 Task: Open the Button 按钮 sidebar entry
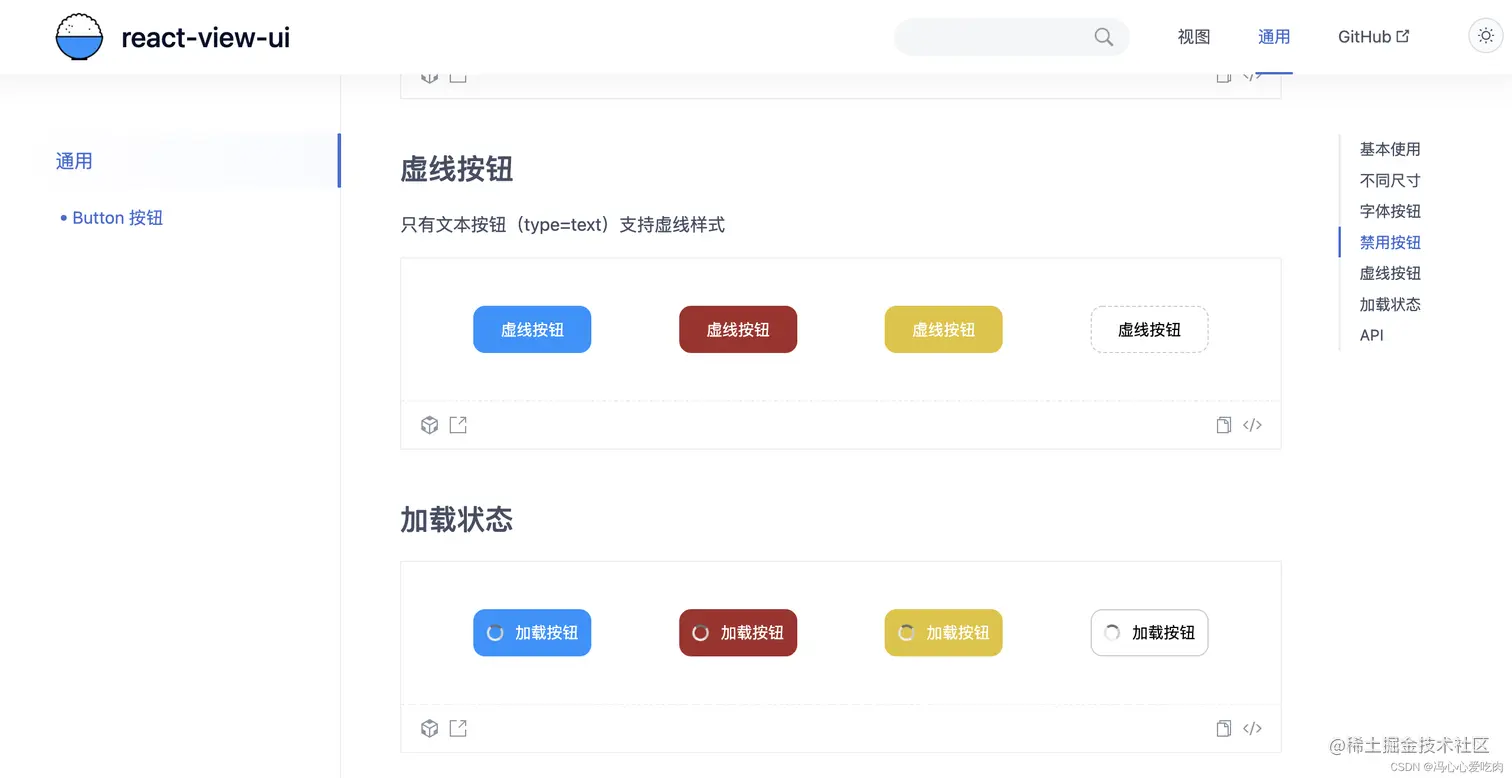[x=117, y=217]
